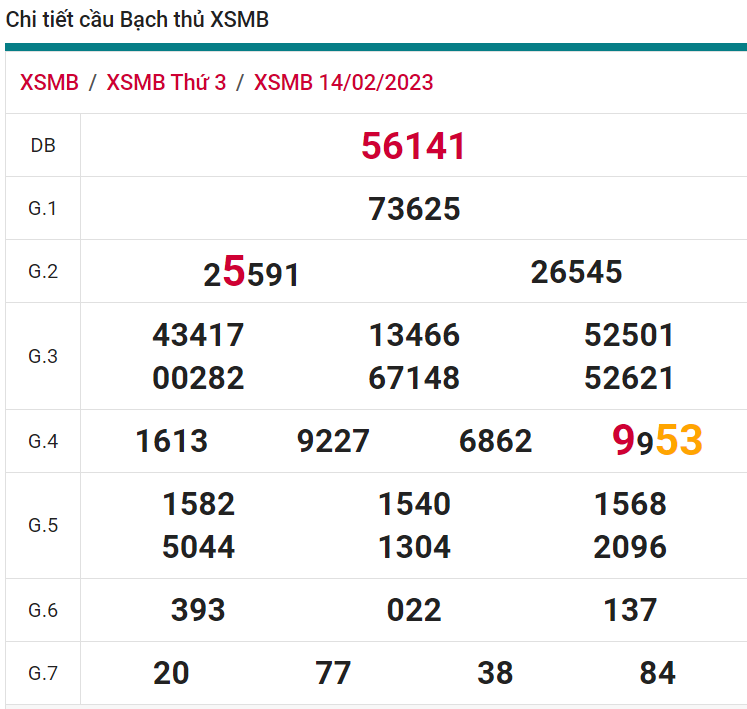Open the XSMB 14/02/2023 breadcrumb link

(x=343, y=82)
